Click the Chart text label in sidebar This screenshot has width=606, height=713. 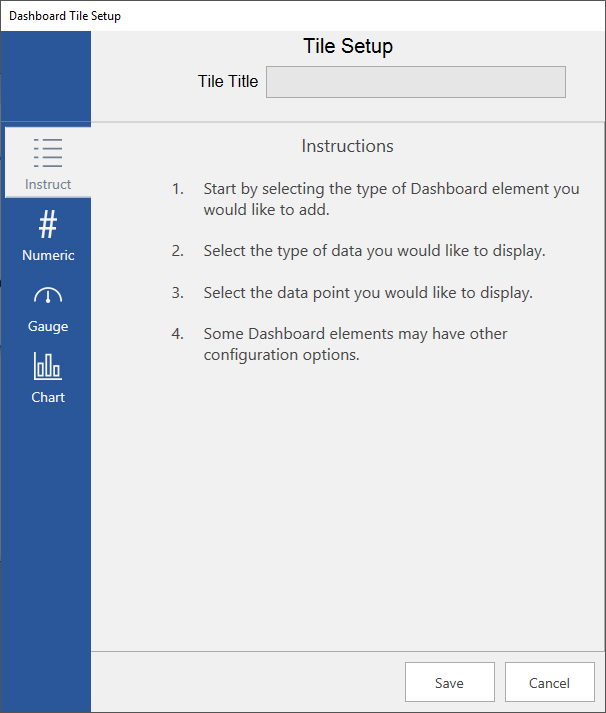tap(48, 397)
